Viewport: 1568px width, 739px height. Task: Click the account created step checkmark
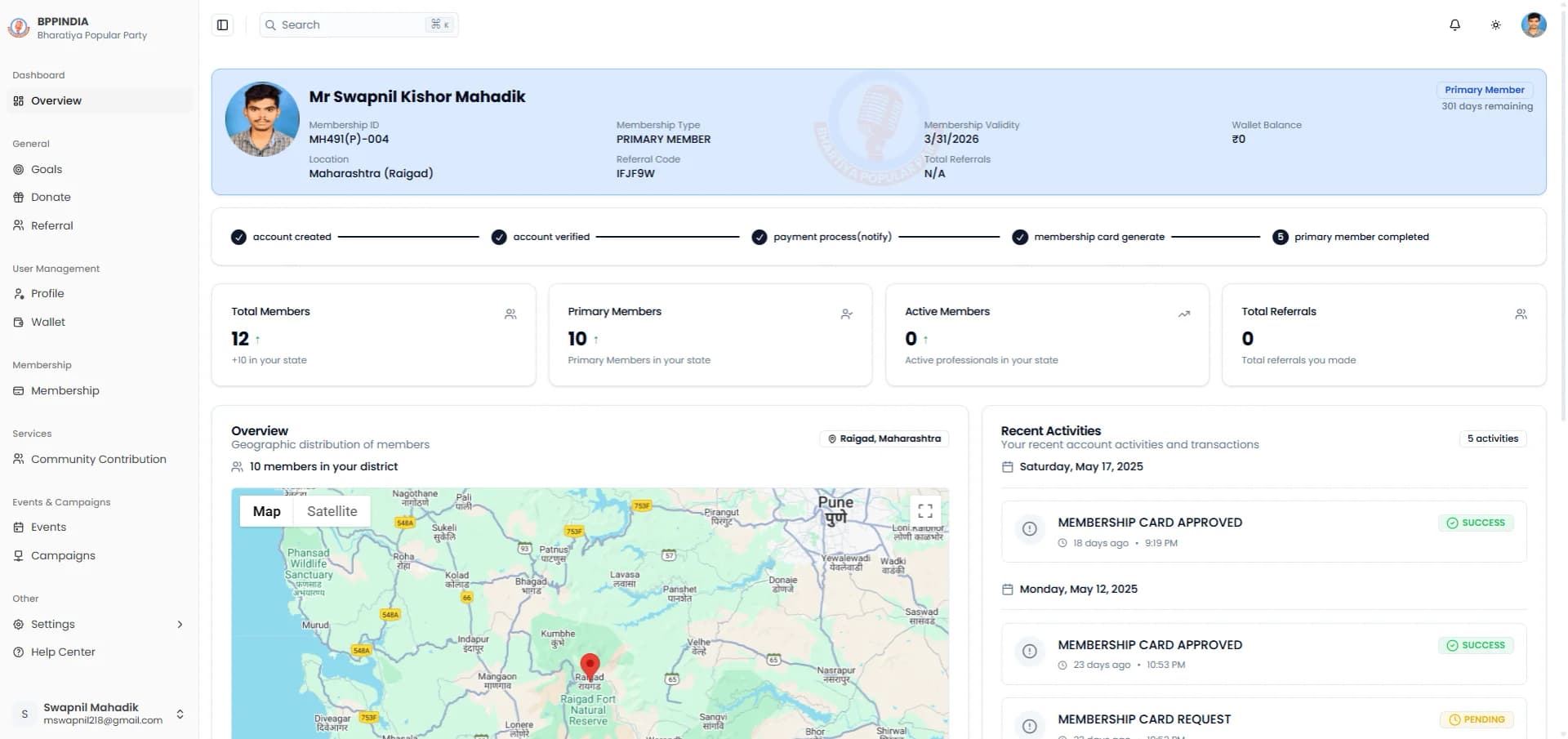pos(238,238)
